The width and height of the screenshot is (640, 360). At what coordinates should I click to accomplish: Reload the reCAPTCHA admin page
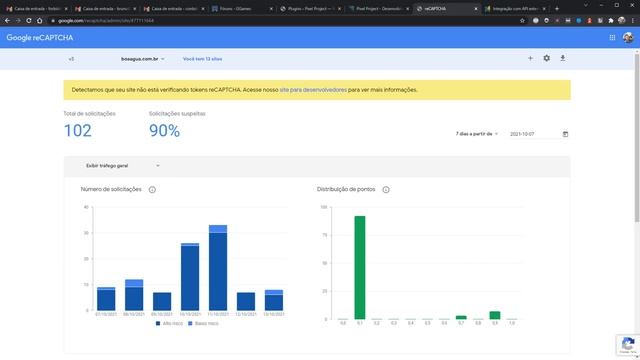coord(29,20)
